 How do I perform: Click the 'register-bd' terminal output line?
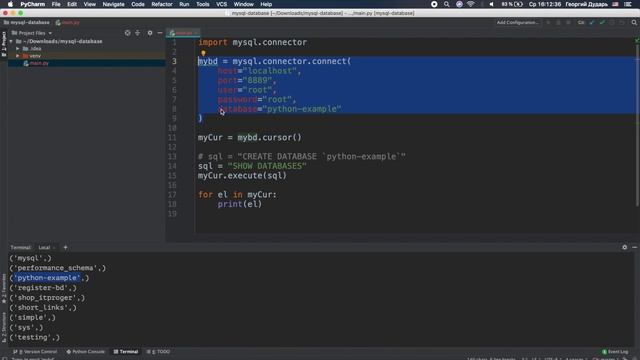(x=43, y=288)
